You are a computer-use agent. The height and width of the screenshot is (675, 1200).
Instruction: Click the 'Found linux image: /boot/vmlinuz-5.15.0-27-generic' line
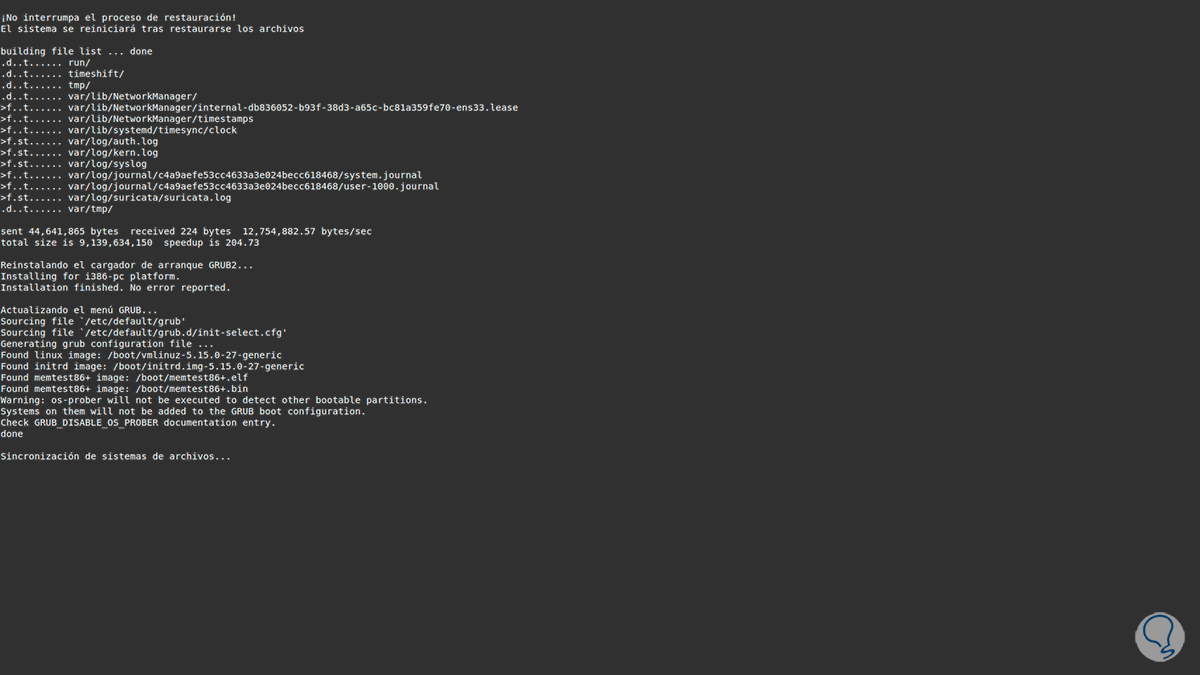[141, 355]
